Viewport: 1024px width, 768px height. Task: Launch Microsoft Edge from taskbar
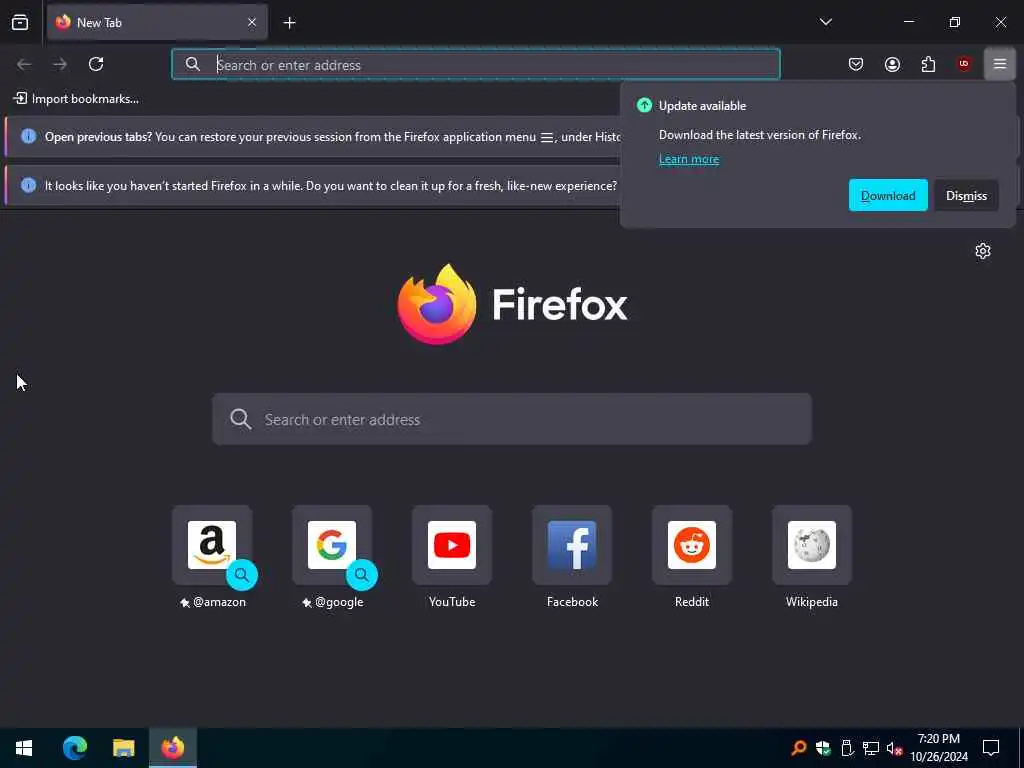click(x=74, y=748)
